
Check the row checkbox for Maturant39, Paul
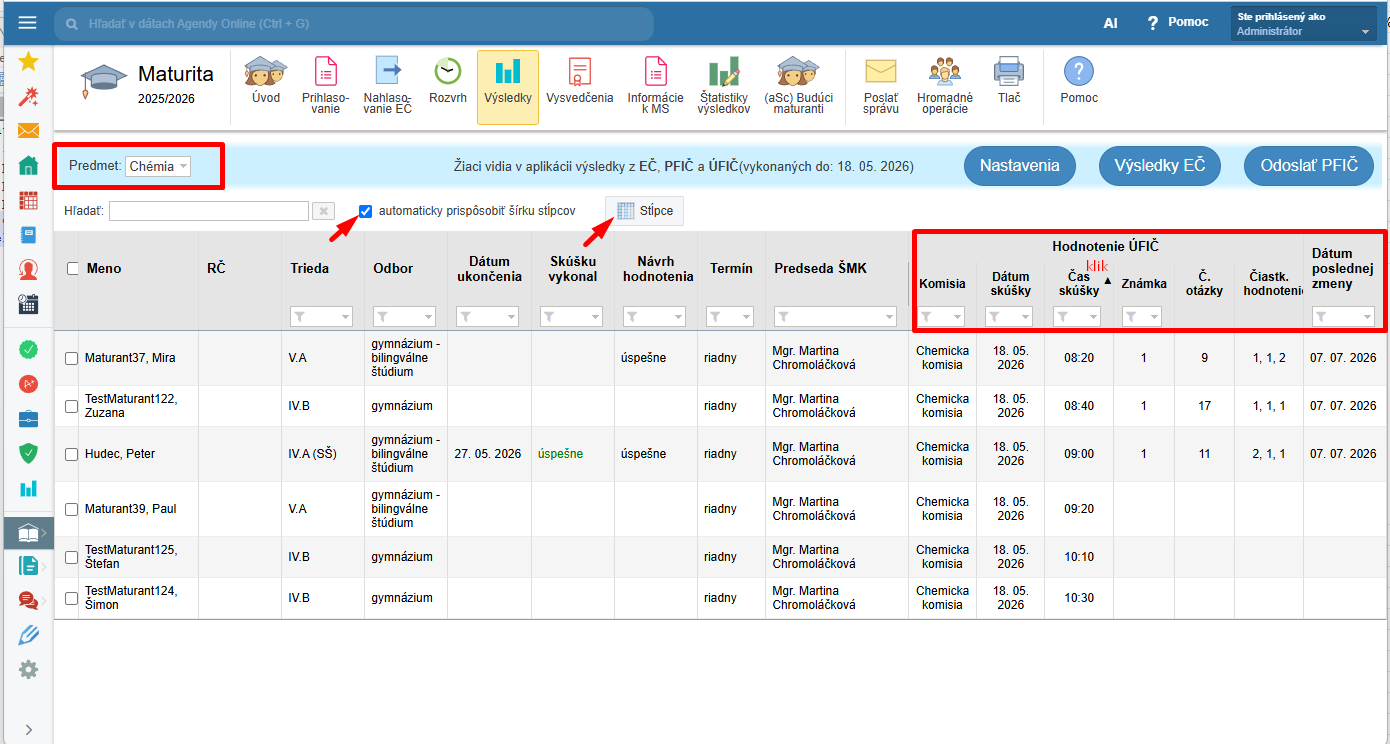(x=71, y=509)
